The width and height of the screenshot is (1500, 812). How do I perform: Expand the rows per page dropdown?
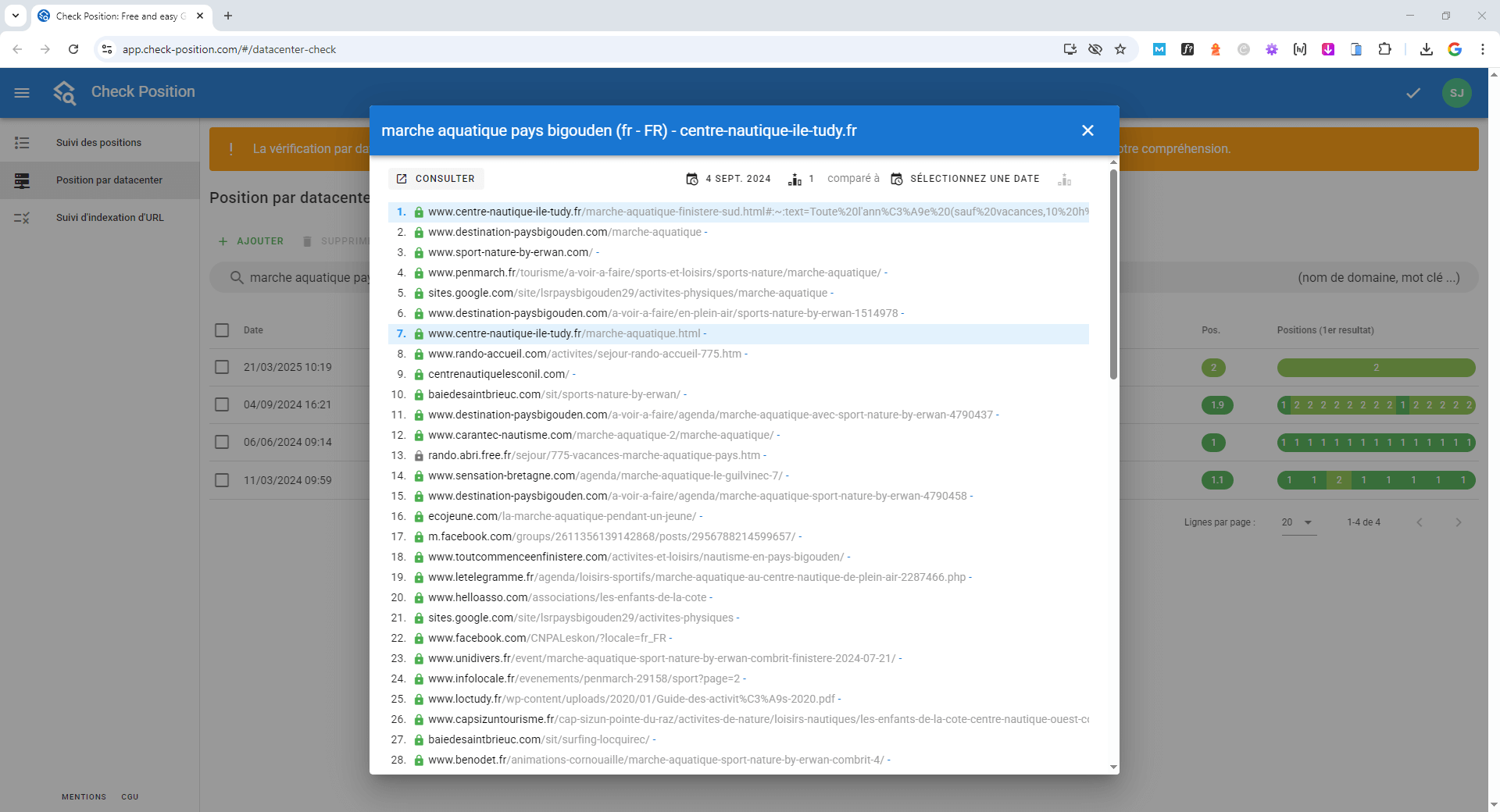click(1298, 522)
